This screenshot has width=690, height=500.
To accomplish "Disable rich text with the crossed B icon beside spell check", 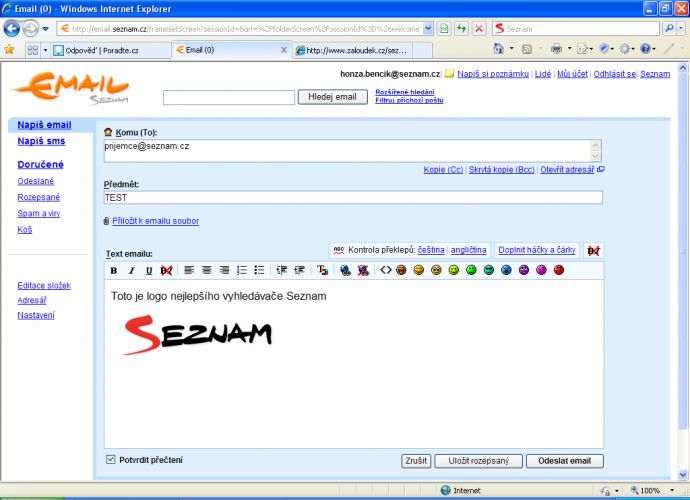I will [x=593, y=251].
